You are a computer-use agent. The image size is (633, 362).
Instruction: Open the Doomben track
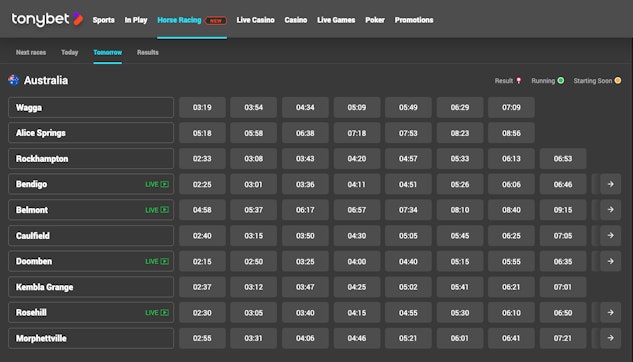pos(91,261)
